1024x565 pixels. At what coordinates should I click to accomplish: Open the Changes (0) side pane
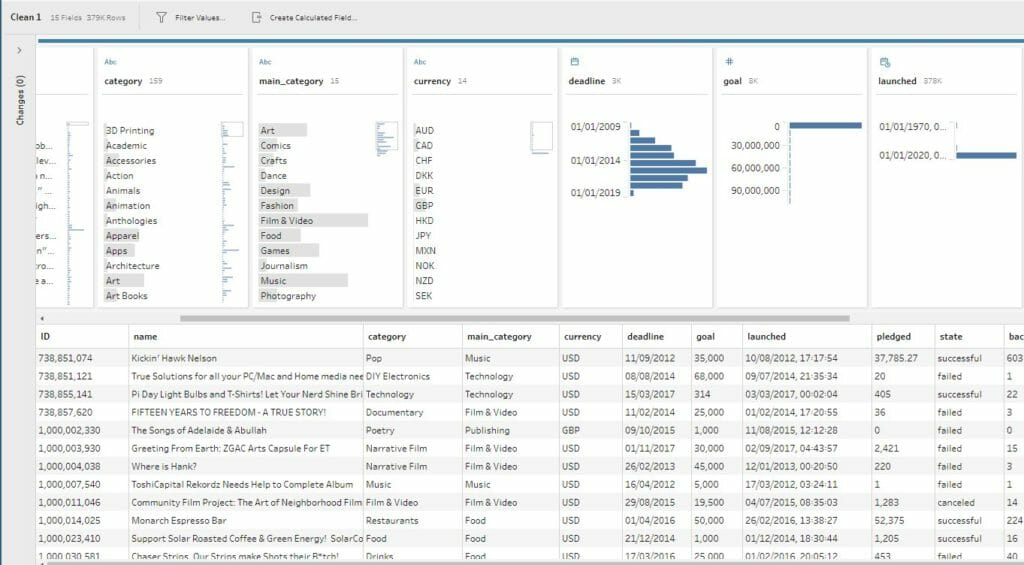[19, 102]
